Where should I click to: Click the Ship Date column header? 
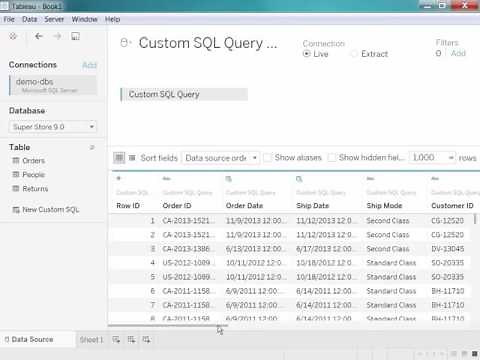(x=312, y=206)
